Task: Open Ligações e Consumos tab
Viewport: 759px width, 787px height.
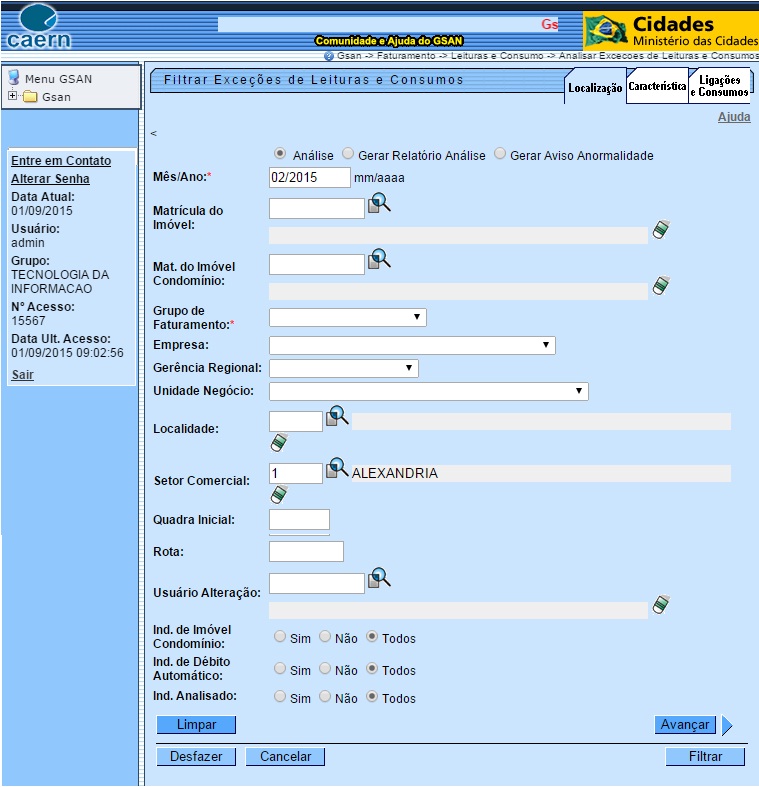Action: pos(722,87)
